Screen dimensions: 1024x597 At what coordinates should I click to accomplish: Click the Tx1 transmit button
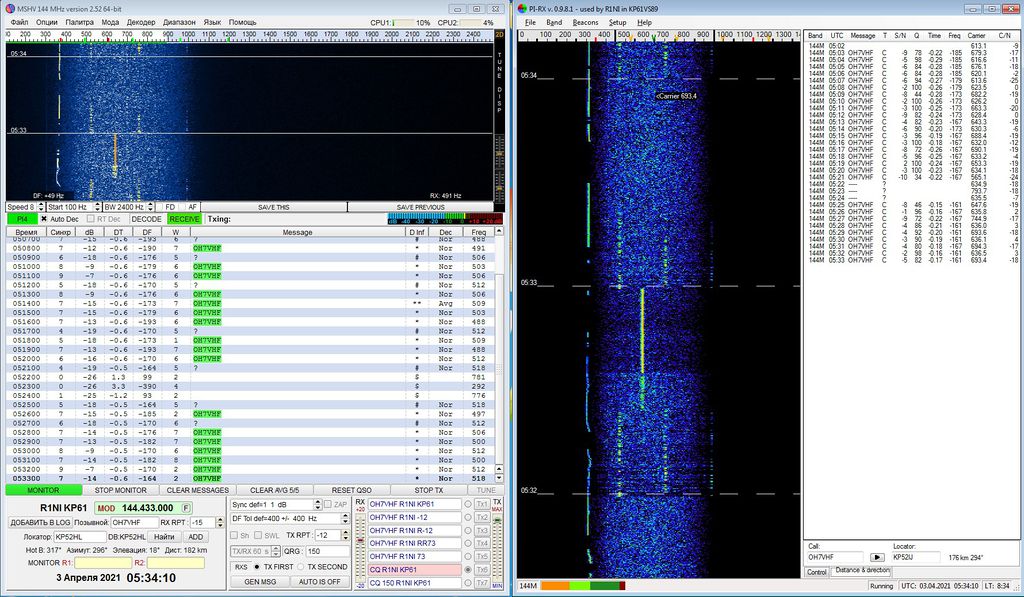482,504
